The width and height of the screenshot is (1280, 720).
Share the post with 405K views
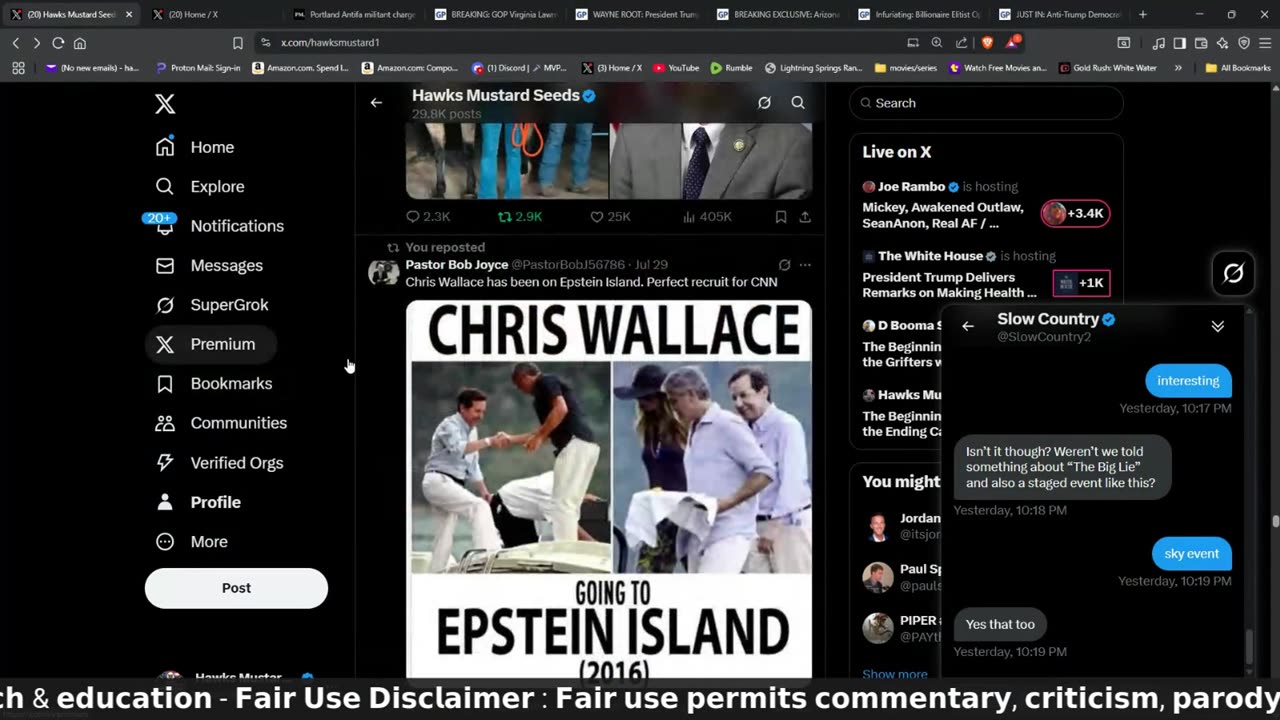[x=805, y=216]
